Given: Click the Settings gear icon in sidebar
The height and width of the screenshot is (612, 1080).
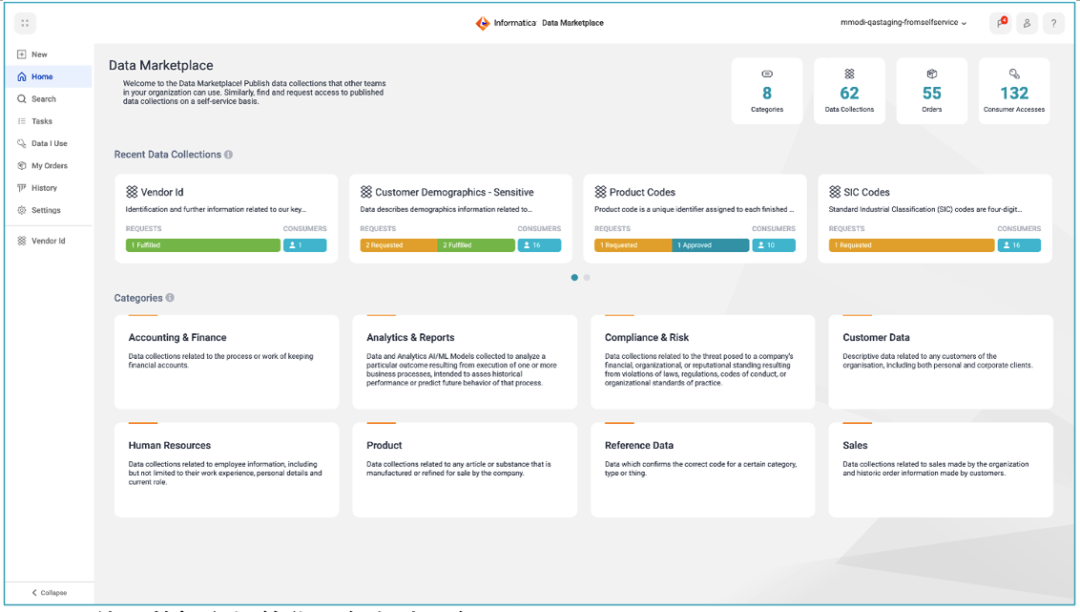Looking at the screenshot, I should tap(21, 211).
